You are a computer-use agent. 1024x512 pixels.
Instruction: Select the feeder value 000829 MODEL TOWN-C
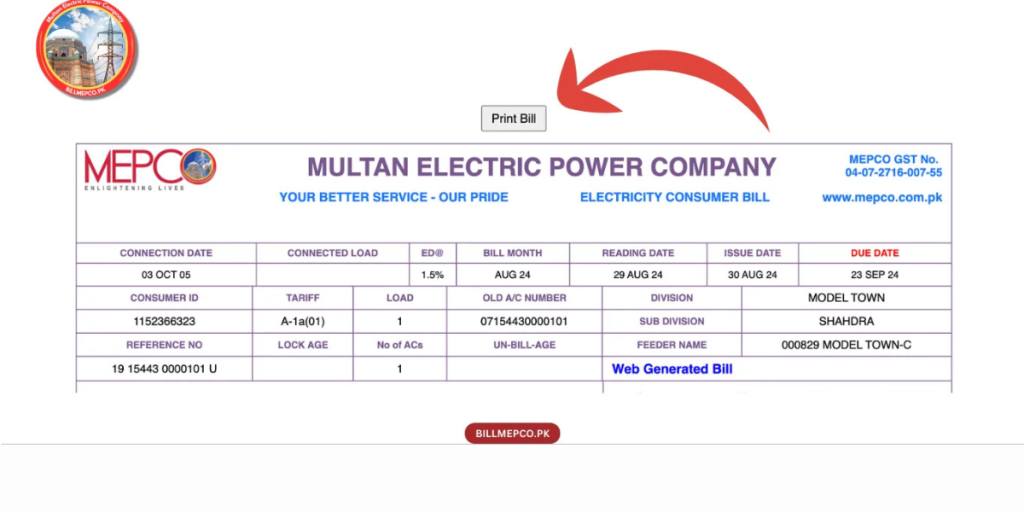click(x=846, y=345)
